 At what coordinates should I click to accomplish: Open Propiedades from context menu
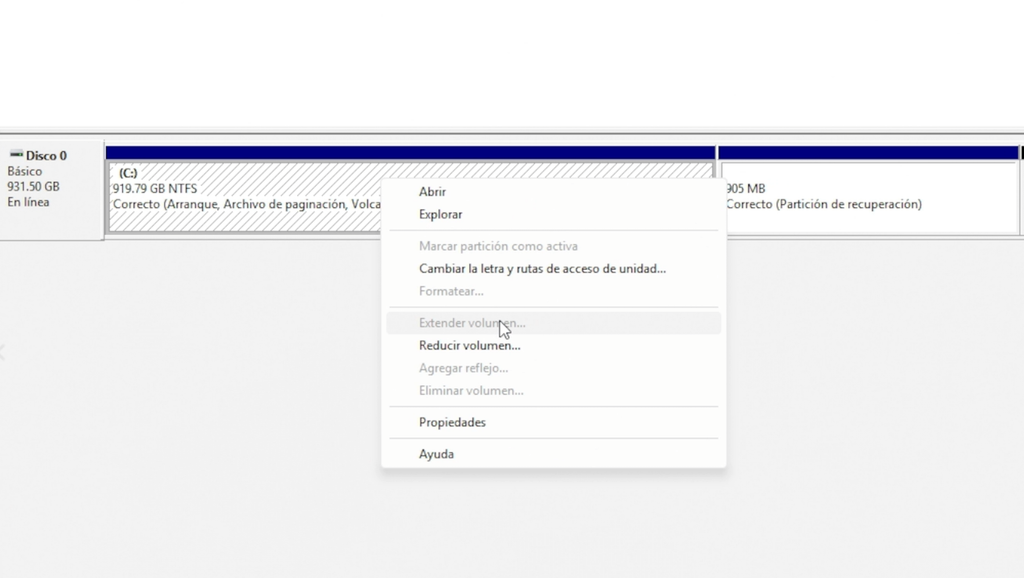553,423
